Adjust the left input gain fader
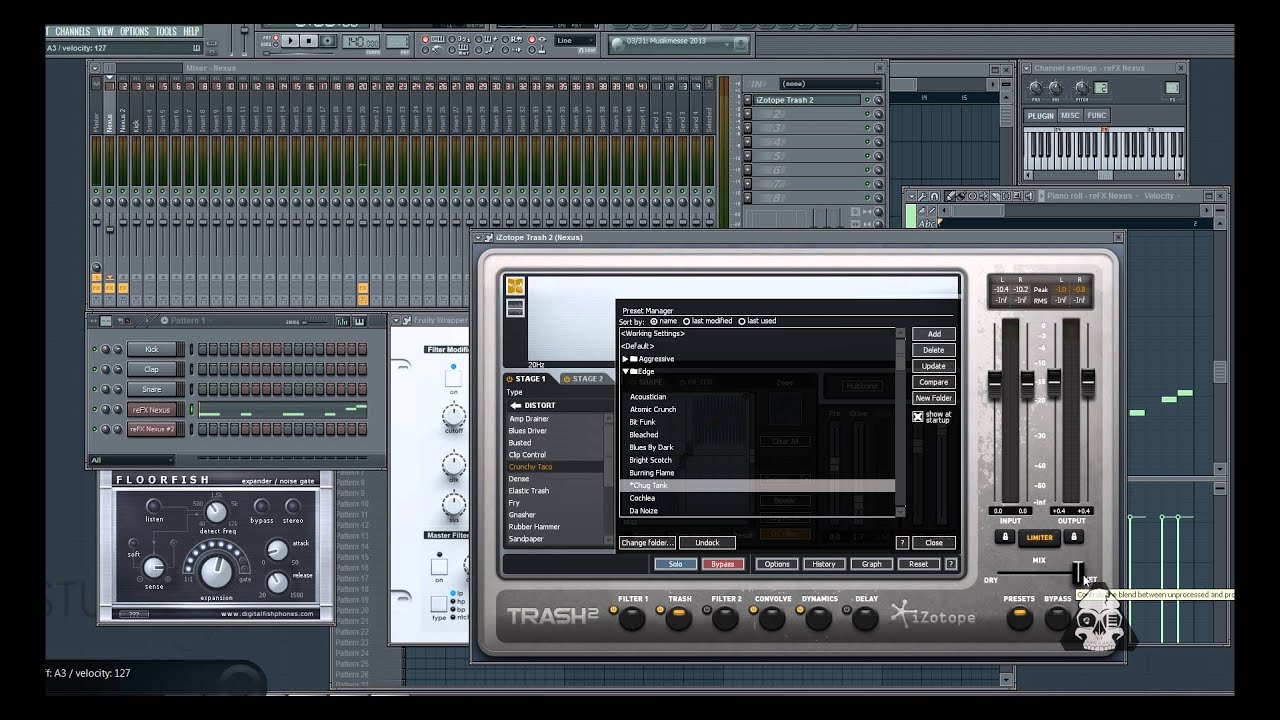The height and width of the screenshot is (720, 1280). [x=995, y=382]
